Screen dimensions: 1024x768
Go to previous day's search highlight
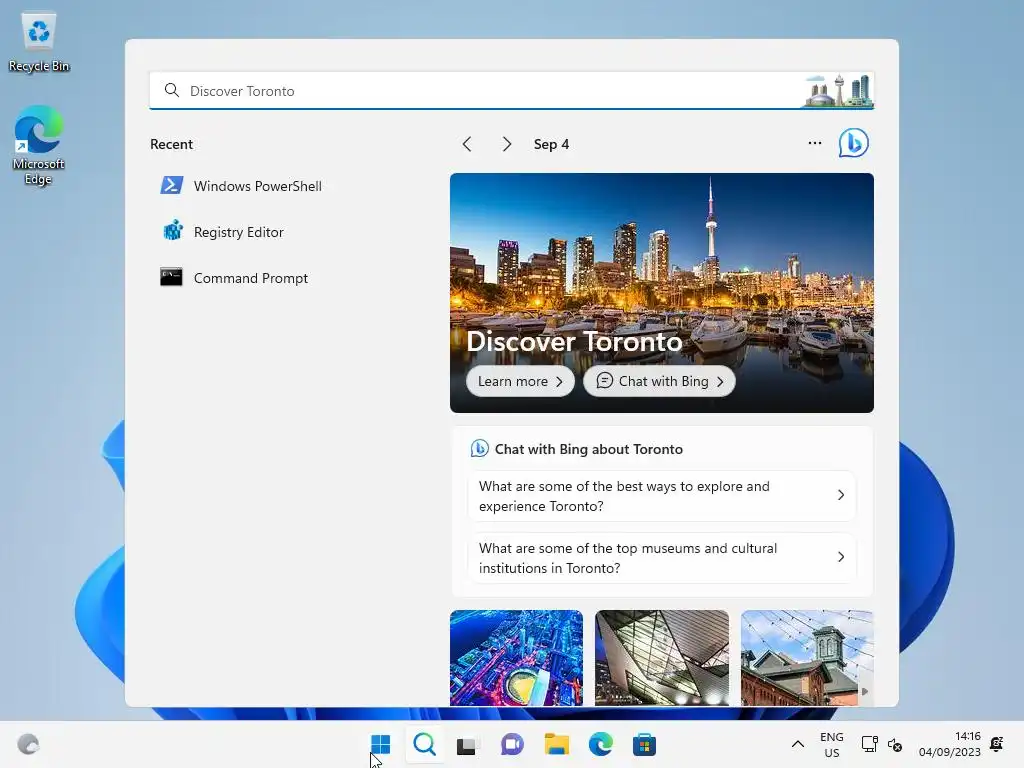pos(467,144)
